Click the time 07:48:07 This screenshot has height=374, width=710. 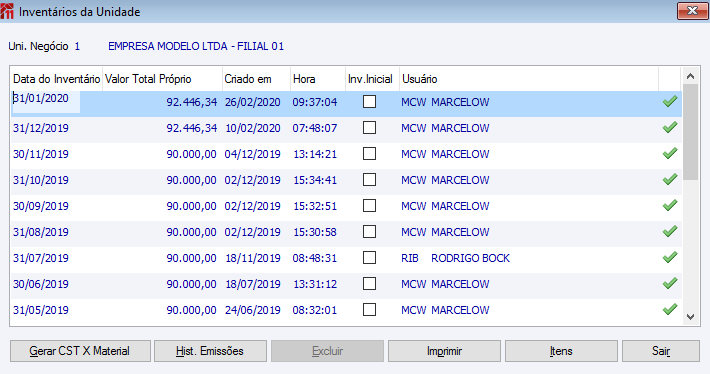[315, 128]
